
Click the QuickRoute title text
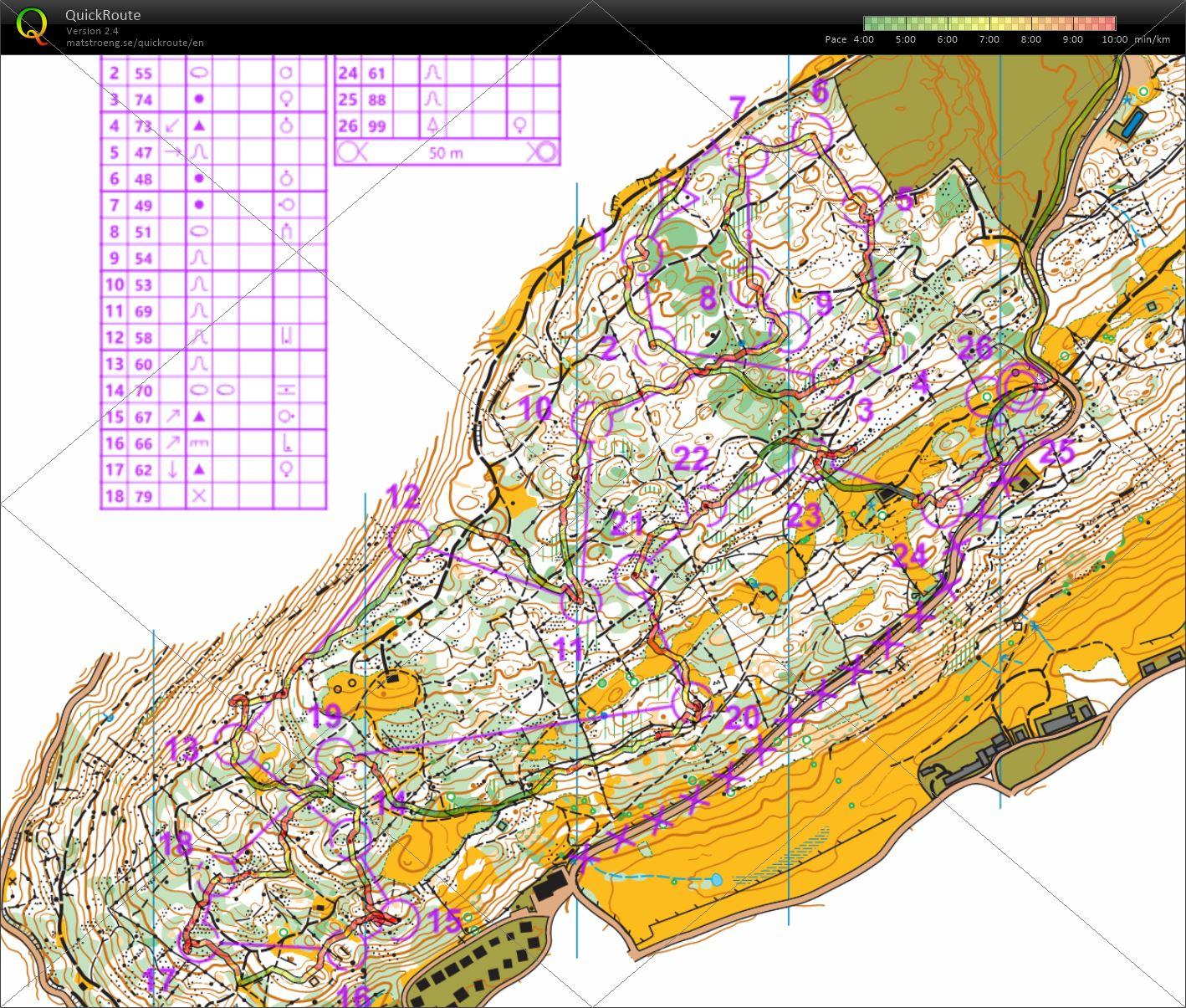click(103, 15)
